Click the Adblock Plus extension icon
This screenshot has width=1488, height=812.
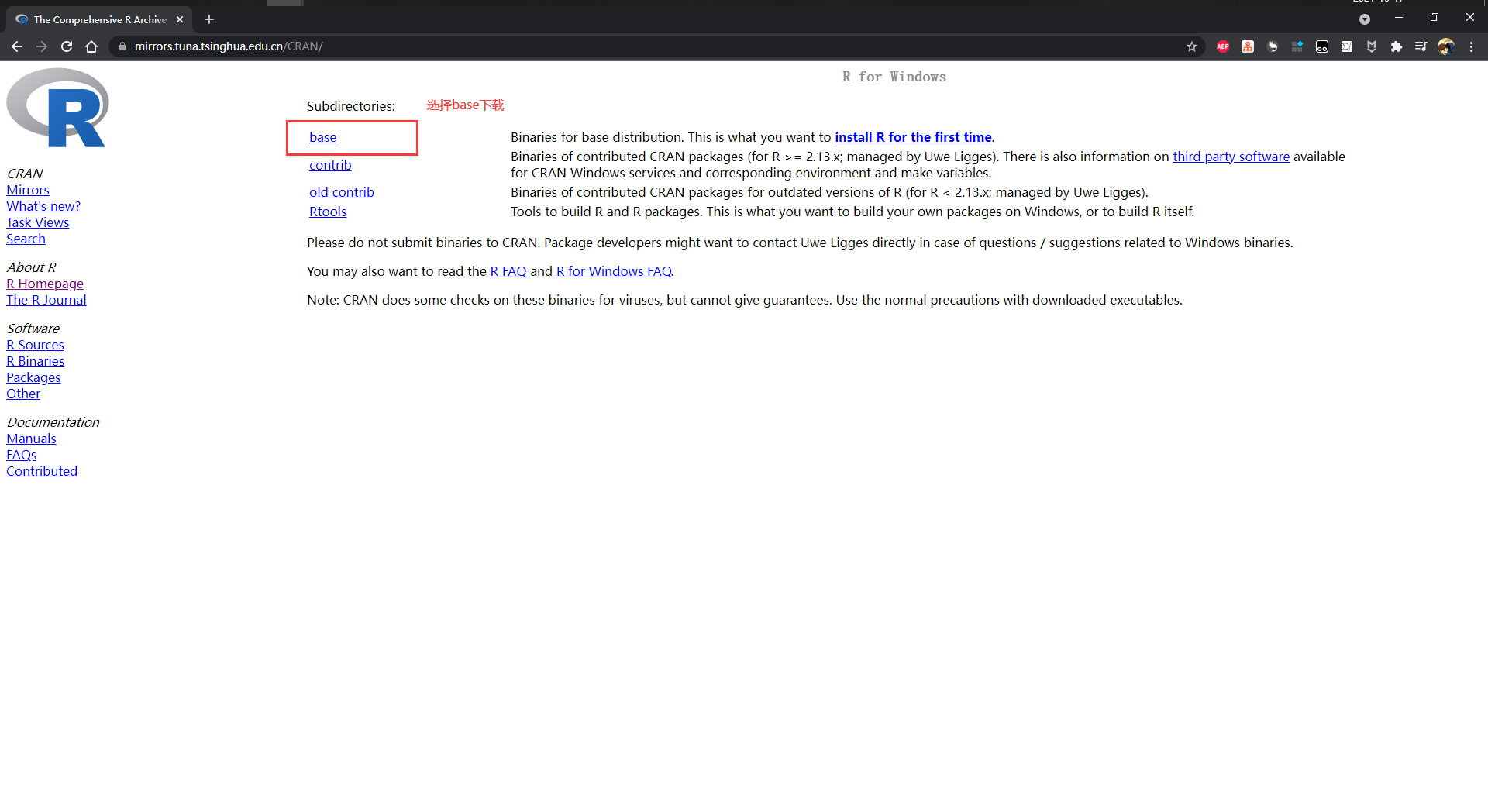point(1222,46)
